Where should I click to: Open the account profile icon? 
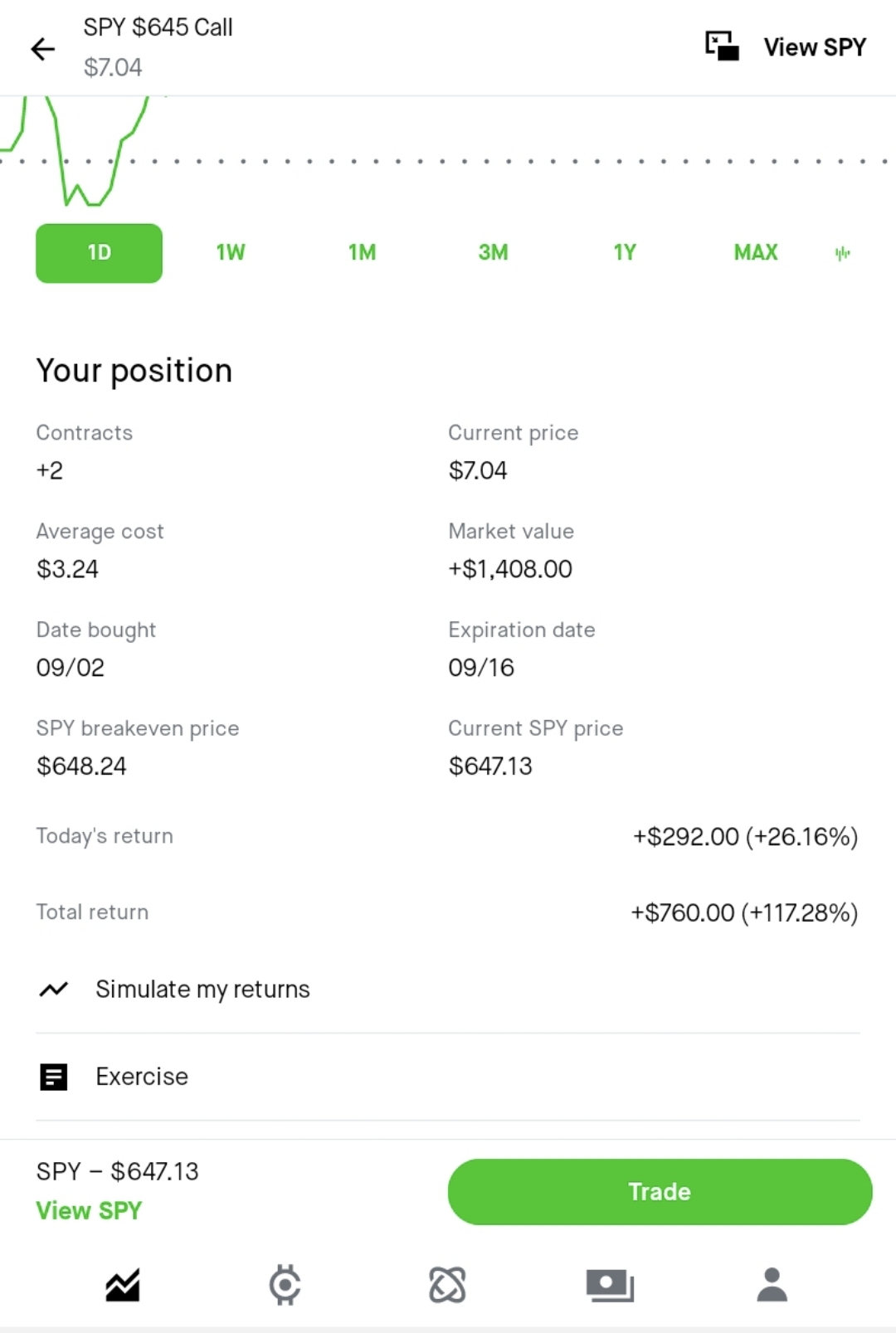tap(772, 1285)
